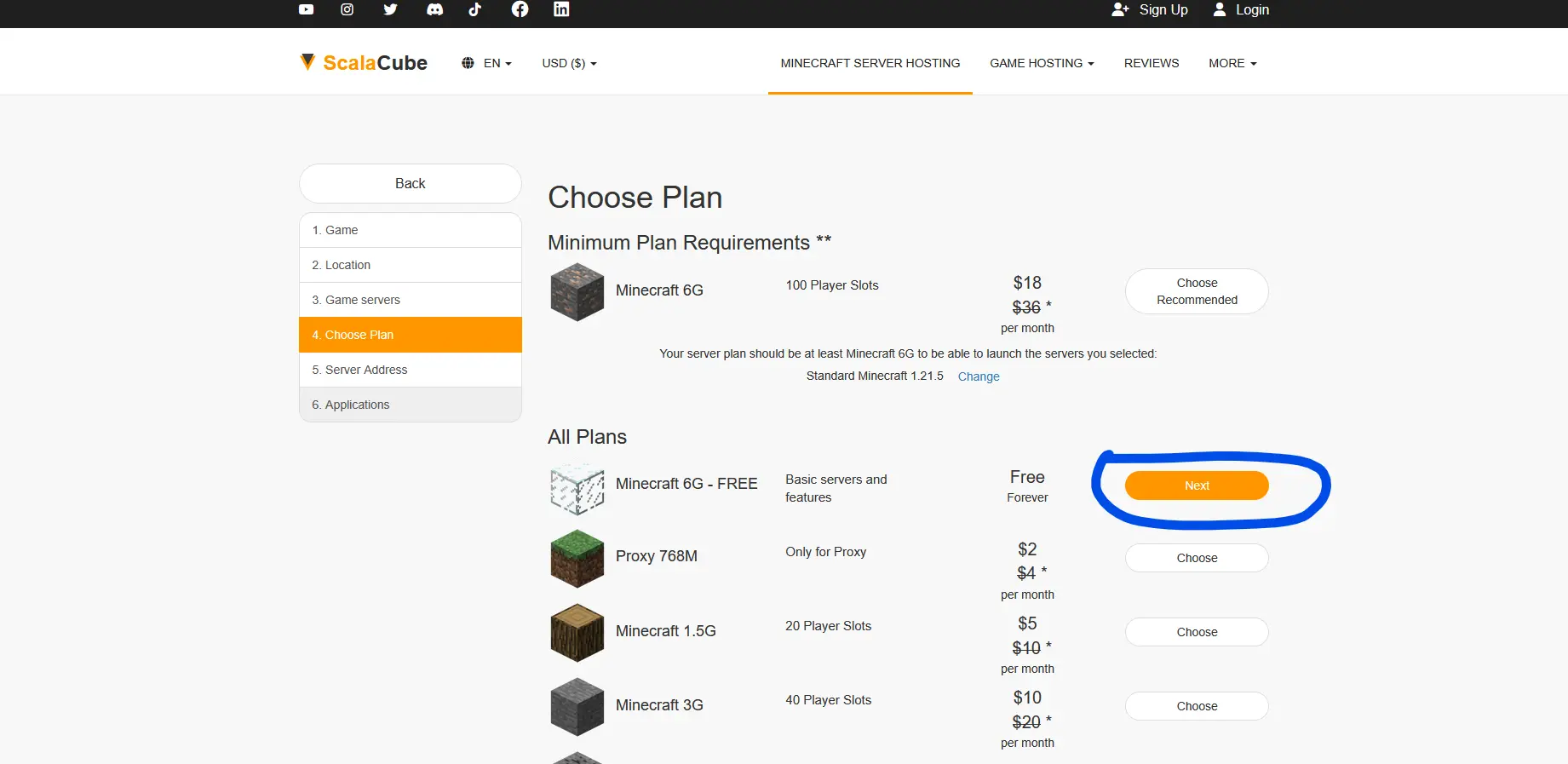Open the Minecraft Server Hosting tab
Image resolution: width=1568 pixels, height=764 pixels.
(870, 63)
